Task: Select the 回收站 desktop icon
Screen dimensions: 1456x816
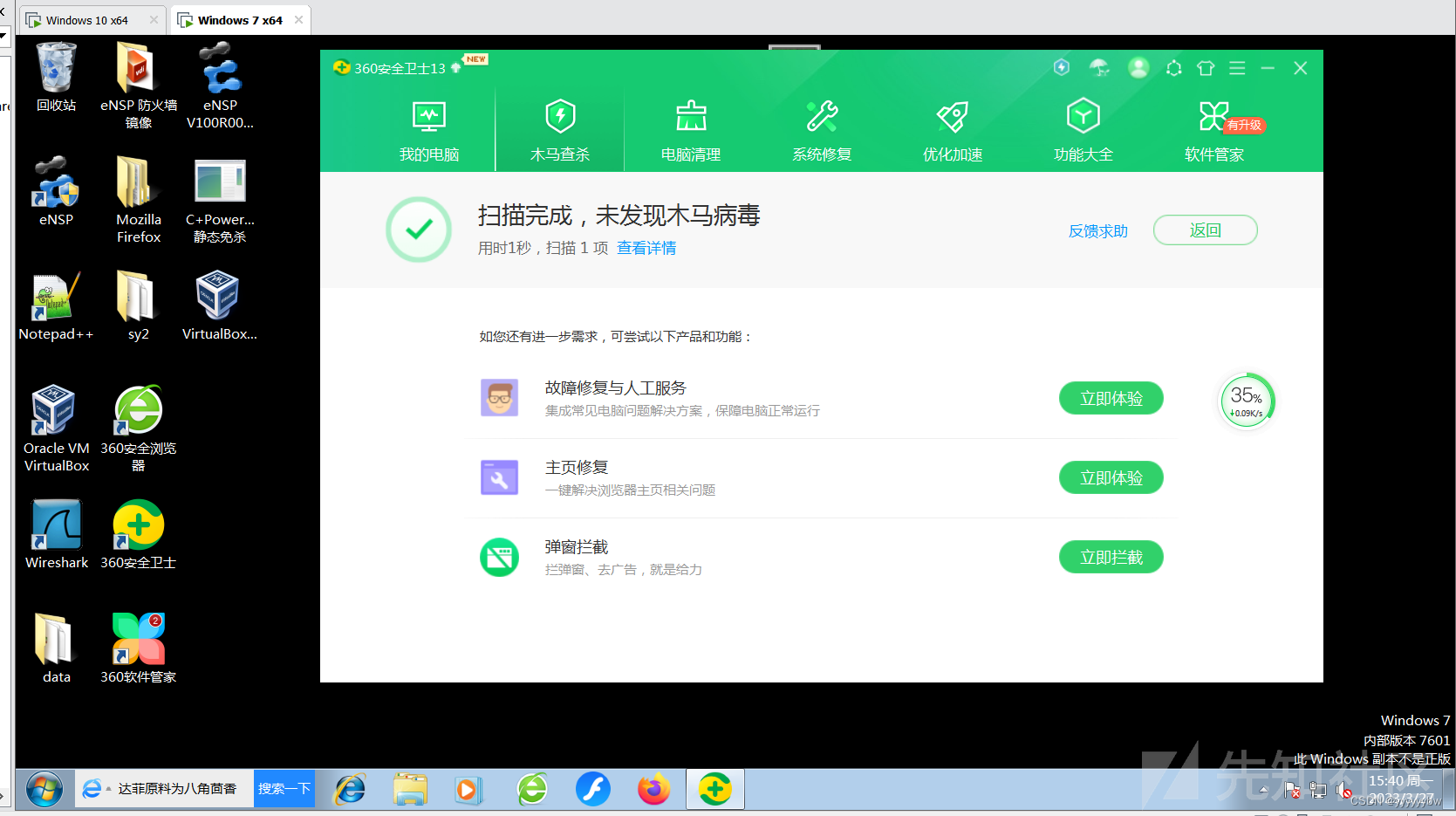Action: coord(57,79)
